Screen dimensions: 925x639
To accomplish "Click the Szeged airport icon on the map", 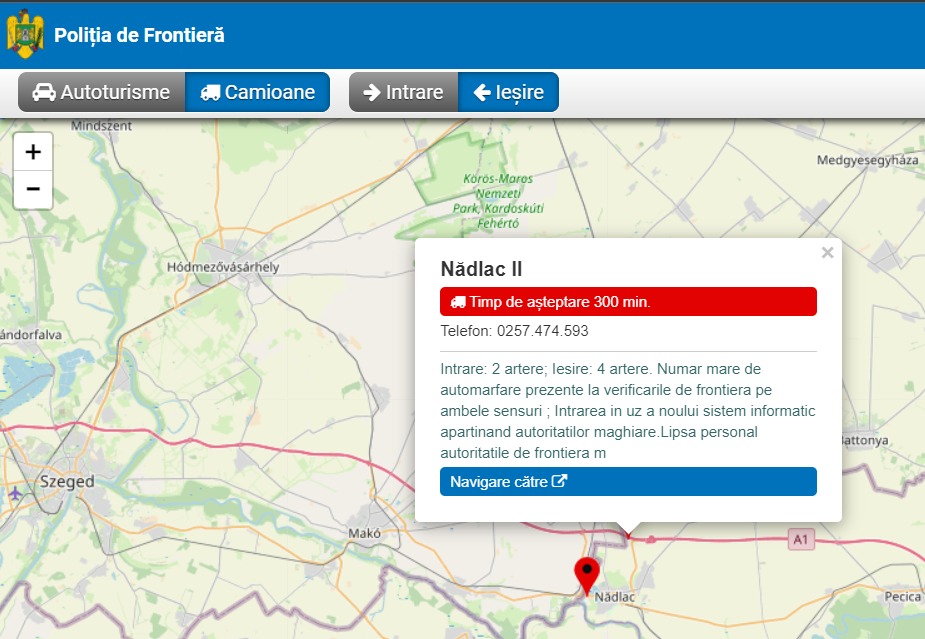I will [x=14, y=494].
